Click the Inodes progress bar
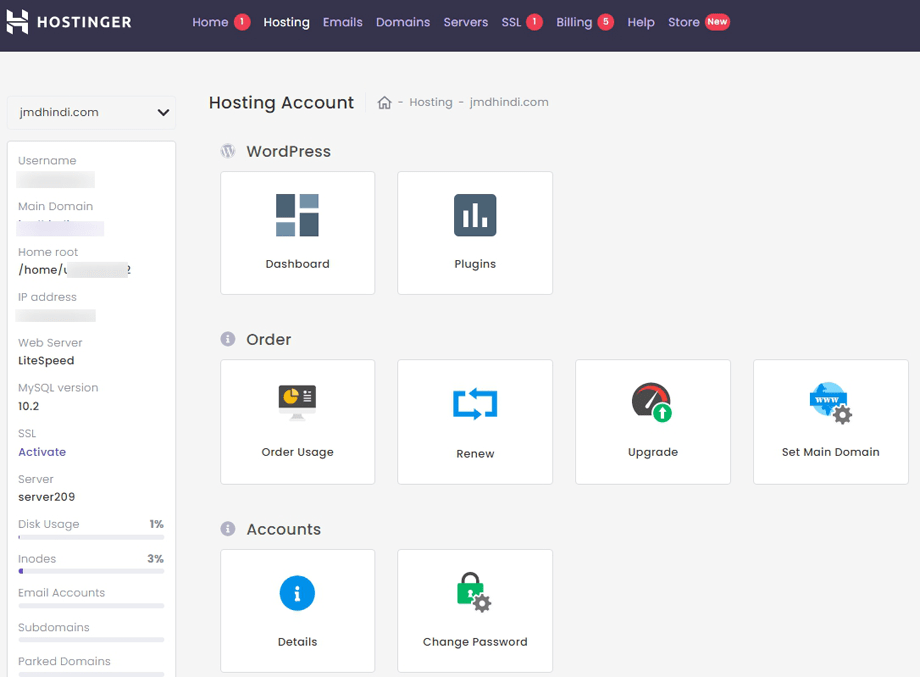Viewport: 920px width, 677px height. [91, 571]
